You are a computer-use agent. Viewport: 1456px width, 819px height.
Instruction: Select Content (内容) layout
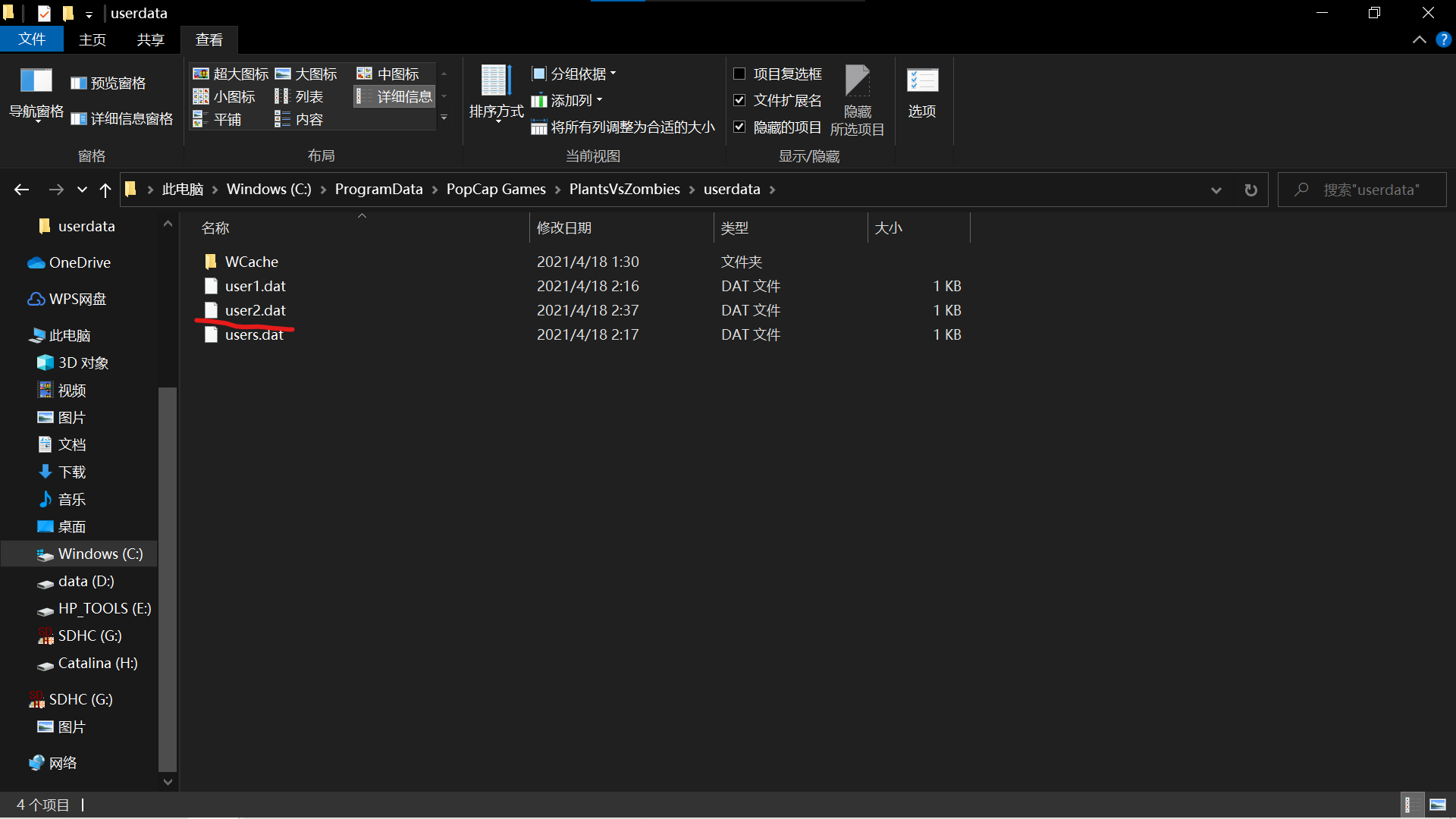pos(299,119)
